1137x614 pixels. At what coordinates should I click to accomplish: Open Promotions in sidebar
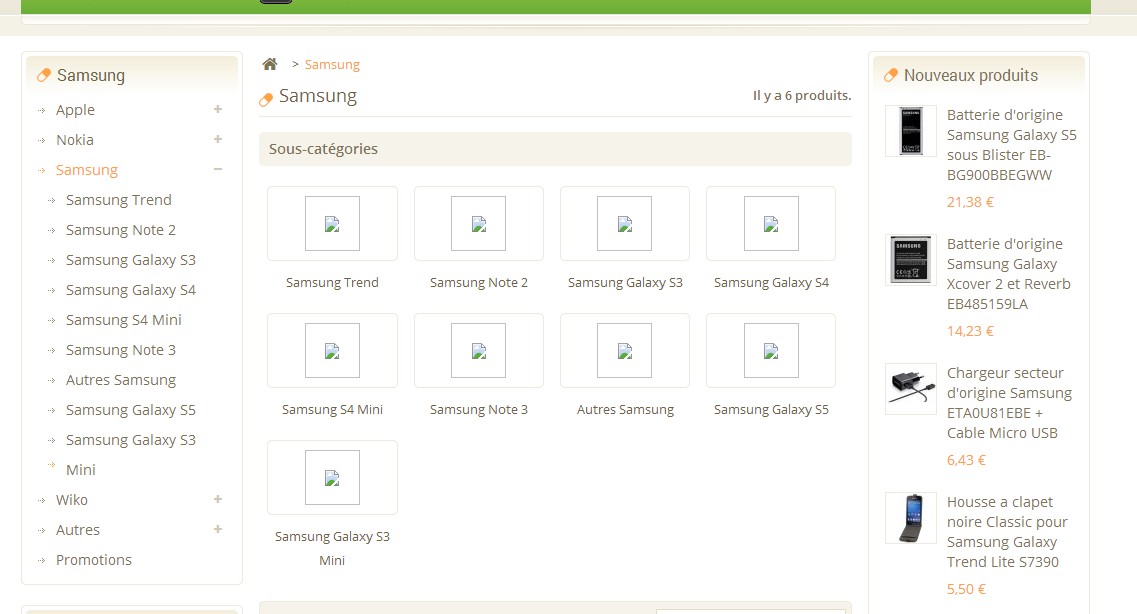[94, 560]
